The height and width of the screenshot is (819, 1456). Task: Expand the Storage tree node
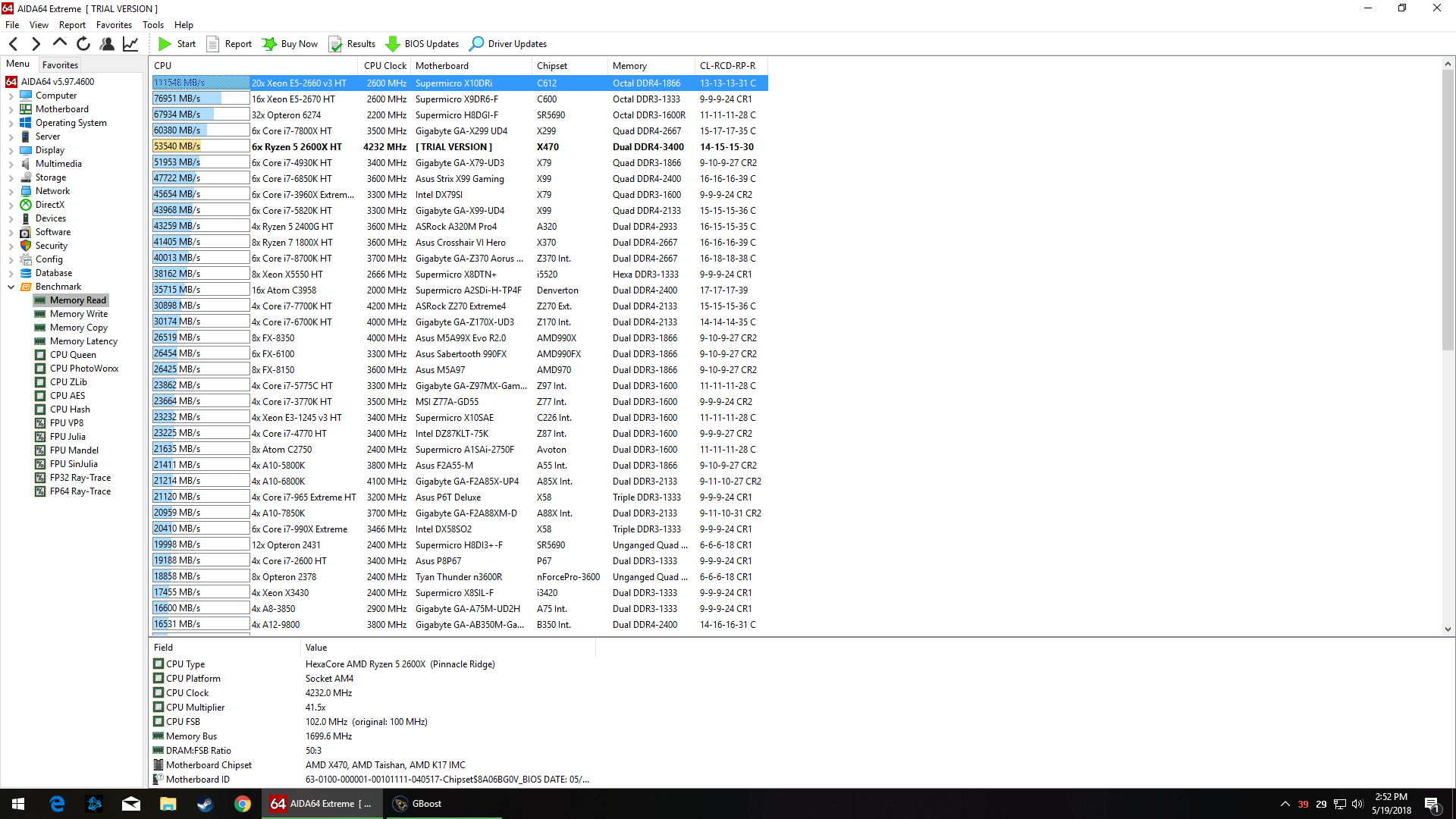(11, 178)
